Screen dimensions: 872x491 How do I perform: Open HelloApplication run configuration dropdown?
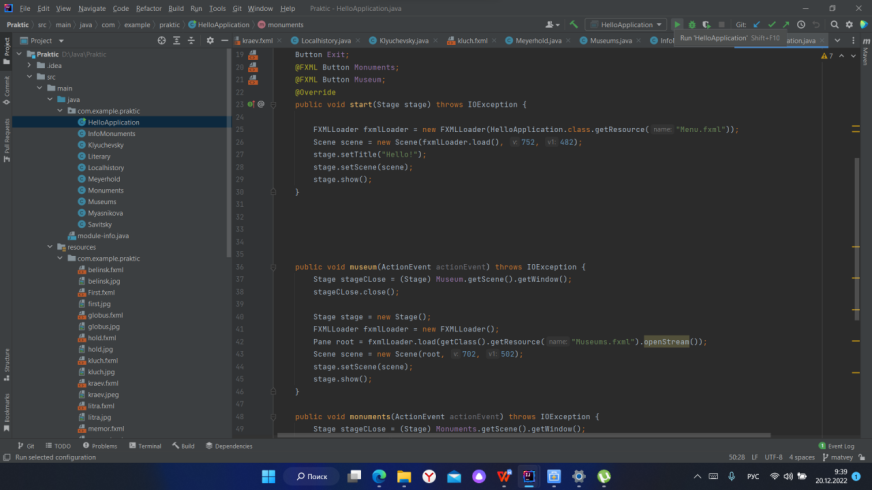[626, 24]
